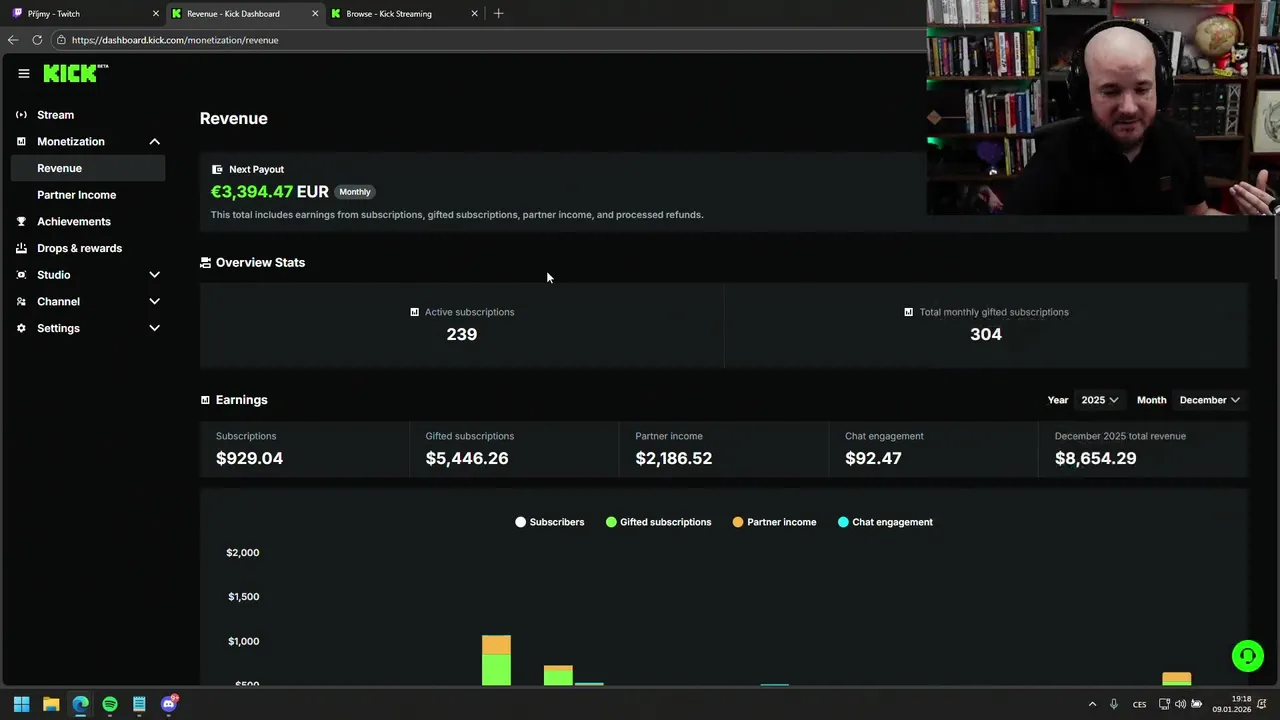Open File Explorer from taskbar
The height and width of the screenshot is (720, 1280).
pyautogui.click(x=51, y=704)
